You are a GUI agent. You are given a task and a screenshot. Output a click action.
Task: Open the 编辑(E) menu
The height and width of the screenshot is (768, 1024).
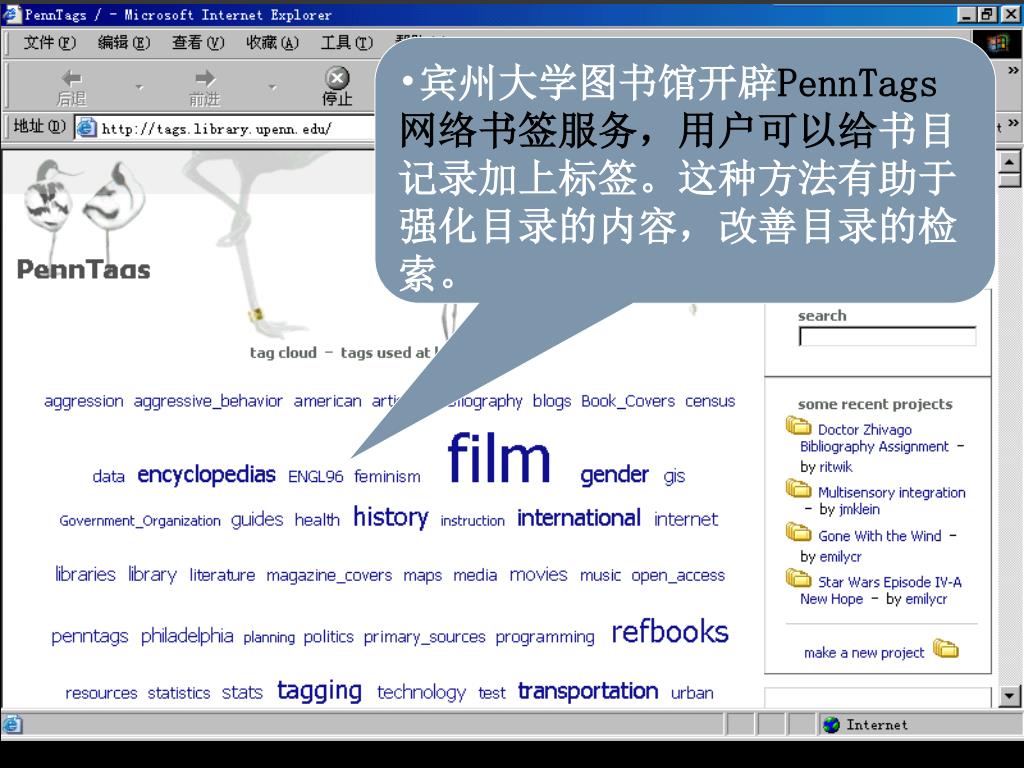pos(124,42)
